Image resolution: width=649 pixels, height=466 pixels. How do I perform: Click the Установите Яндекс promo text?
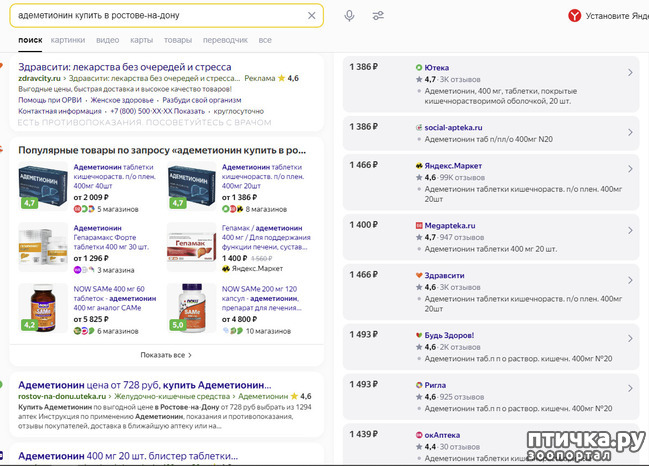point(617,16)
